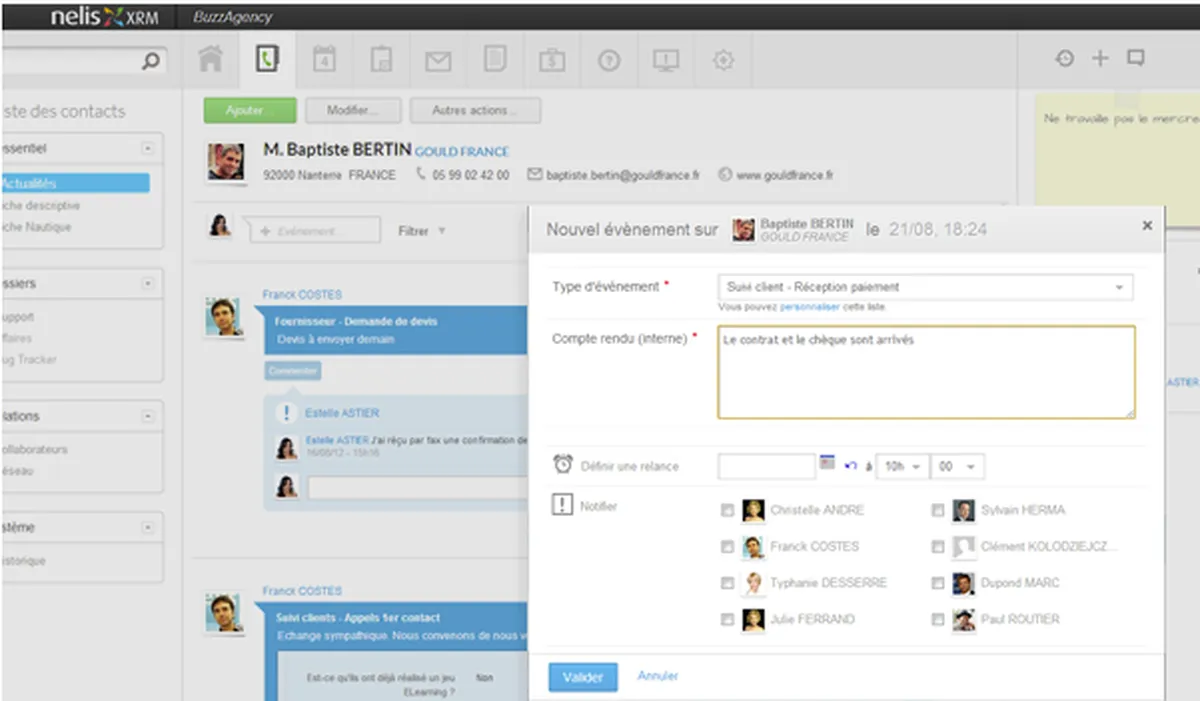The height and width of the screenshot is (701, 1200).
Task: Check the Franck COSTES notify checkbox
Action: [727, 547]
